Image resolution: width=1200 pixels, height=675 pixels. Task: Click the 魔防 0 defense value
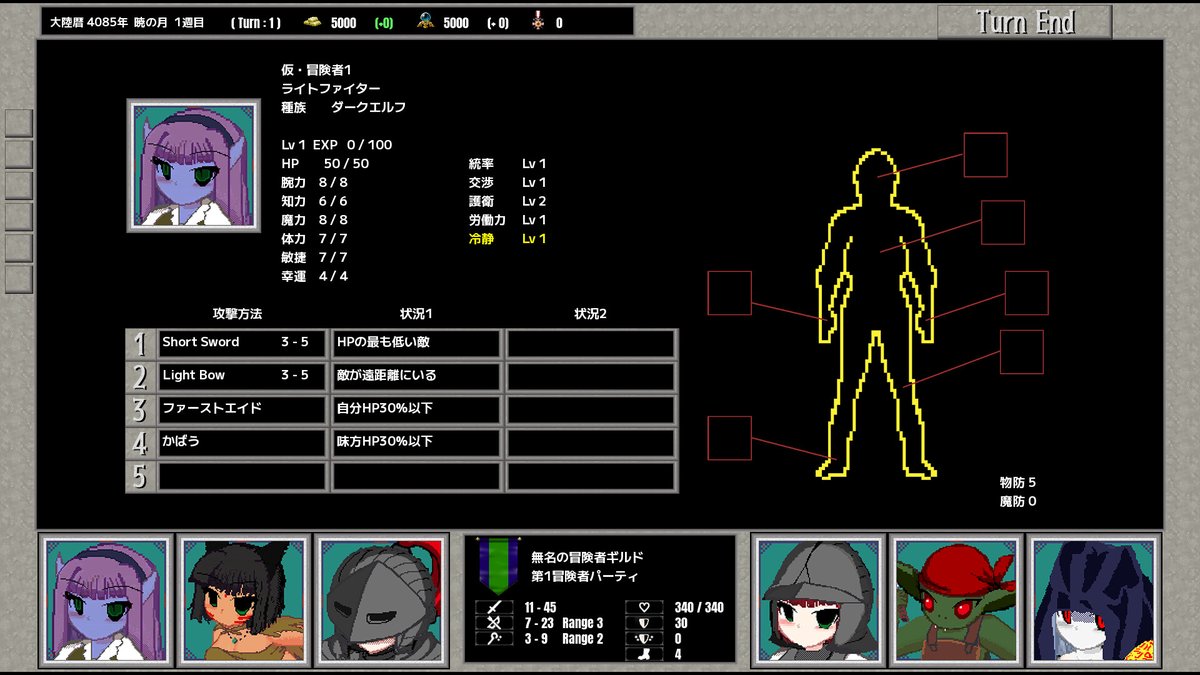point(1018,501)
